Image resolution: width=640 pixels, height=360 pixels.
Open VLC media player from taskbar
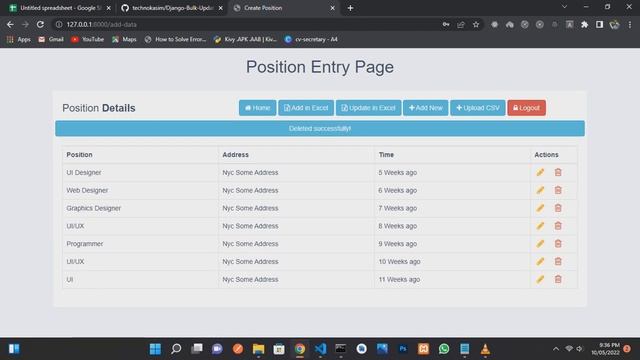pos(485,349)
